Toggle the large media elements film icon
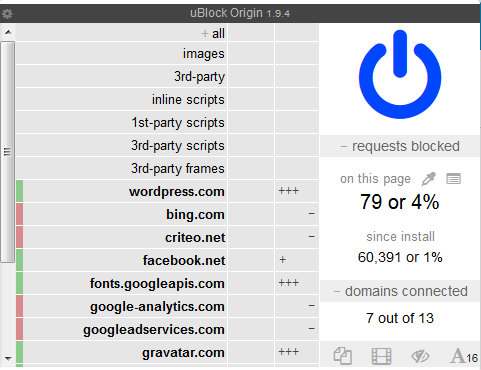The height and width of the screenshot is (370, 481). pyautogui.click(x=381, y=356)
